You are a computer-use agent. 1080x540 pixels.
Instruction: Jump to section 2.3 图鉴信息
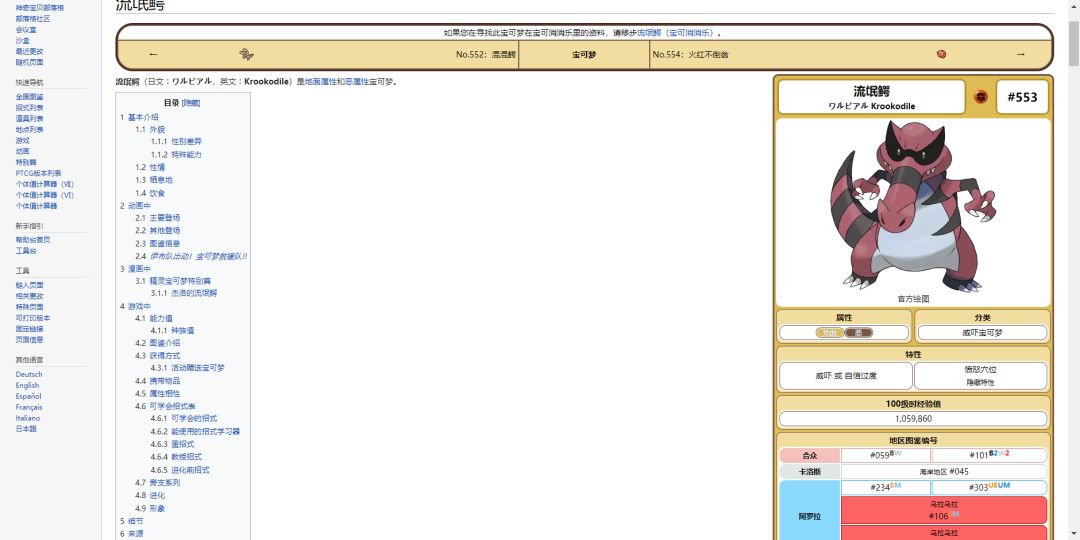(158, 243)
